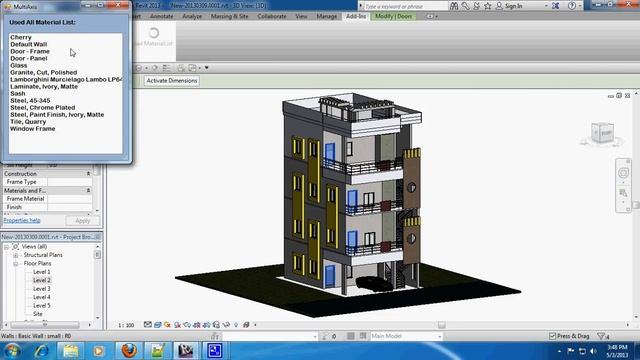Expand the Structural Plans node
The width and height of the screenshot is (640, 360).
point(16,255)
